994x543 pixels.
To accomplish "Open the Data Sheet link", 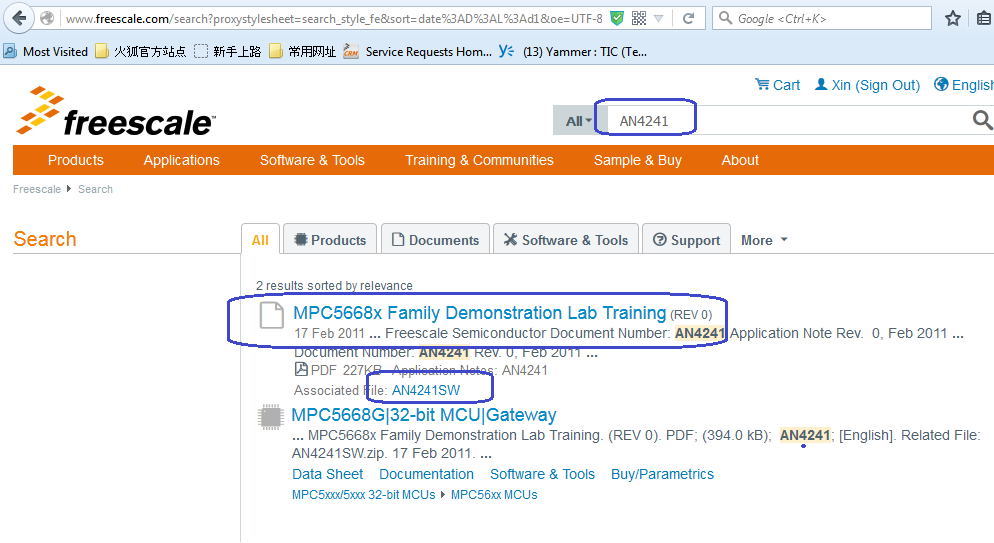I will tap(328, 474).
